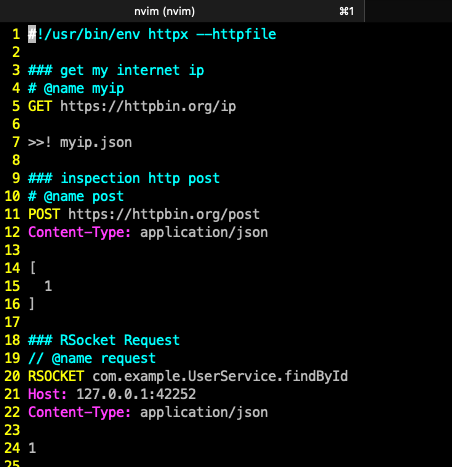Viewport: 452px width, 467px height.
Task: Click the Host header label on line 21
Action: click(48, 394)
